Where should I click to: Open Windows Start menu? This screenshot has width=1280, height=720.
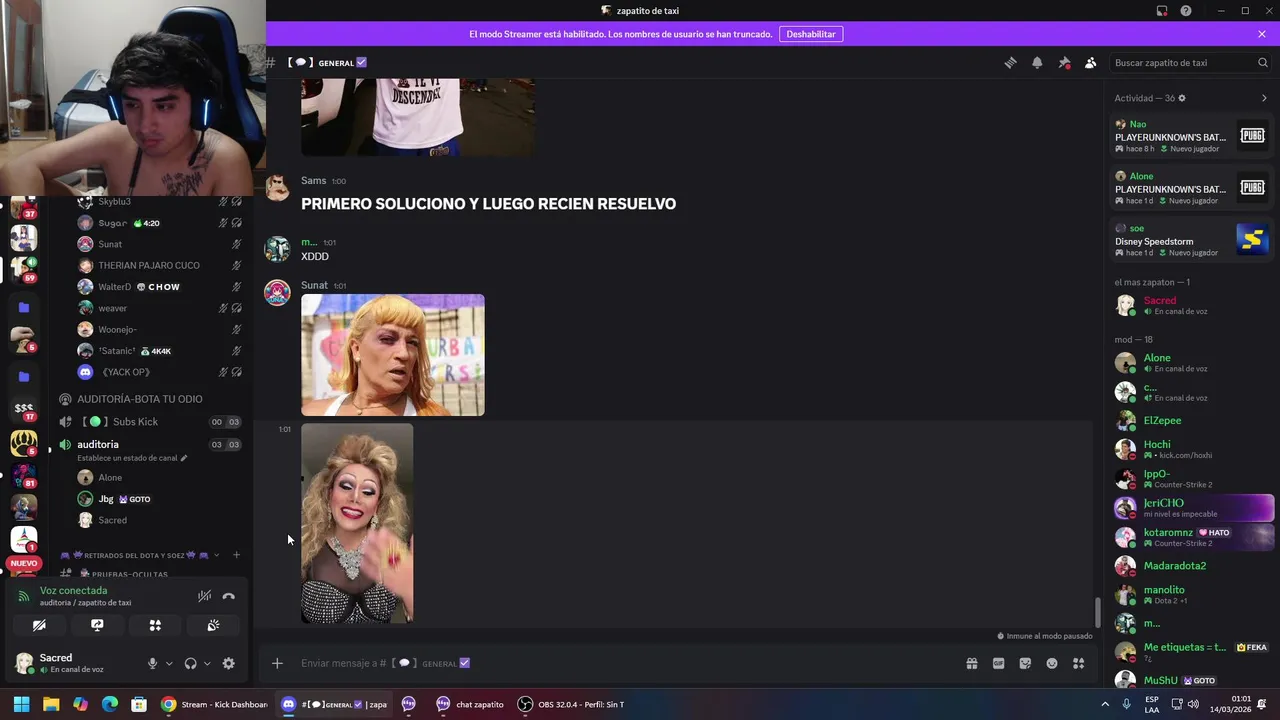point(21,704)
